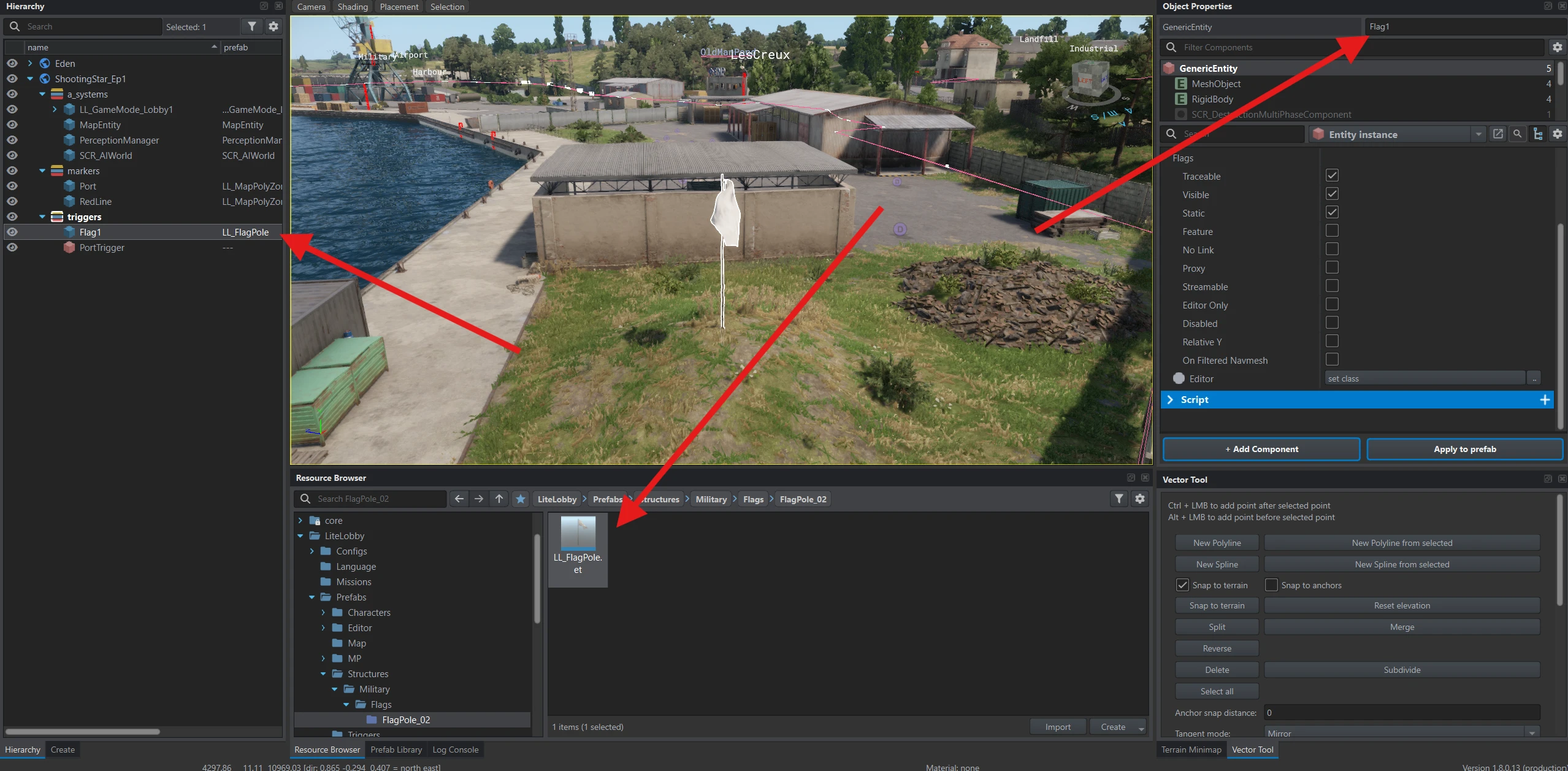This screenshot has width=1568, height=771.
Task: Expand the LL_GameMode_Lobby1 entity
Action: coord(55,110)
